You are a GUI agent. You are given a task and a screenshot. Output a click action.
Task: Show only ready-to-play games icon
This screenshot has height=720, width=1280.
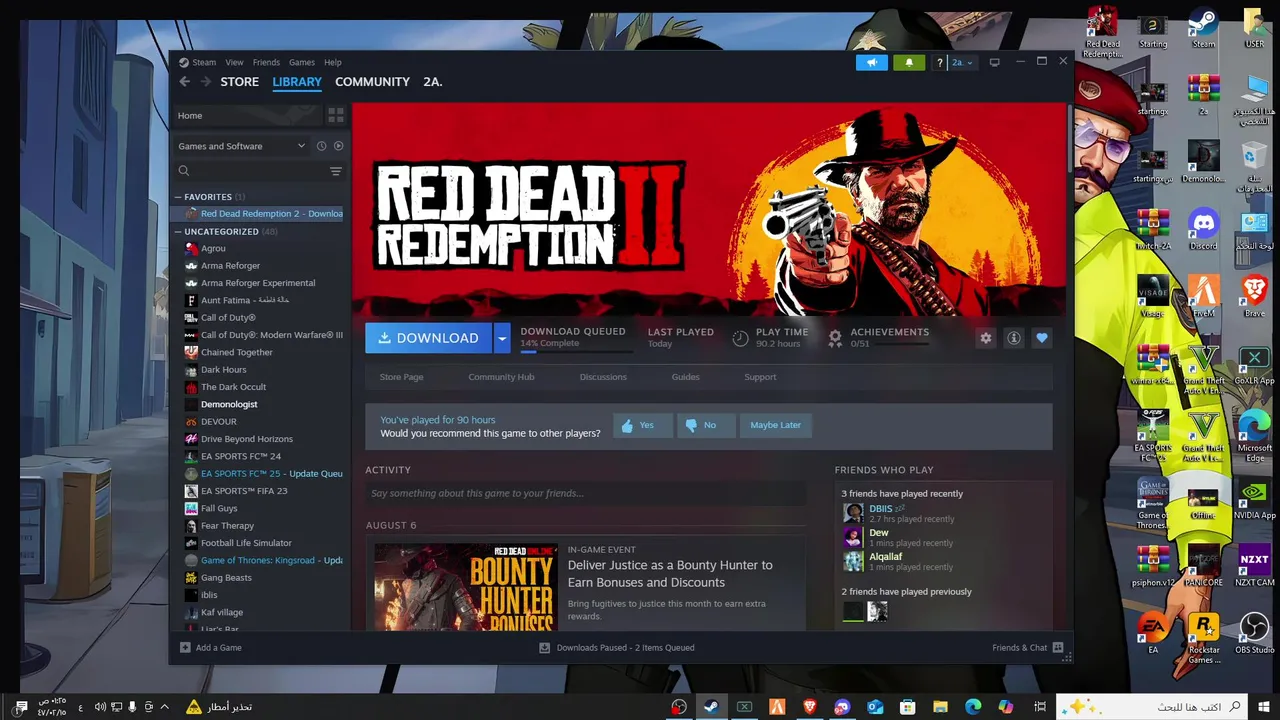338,146
